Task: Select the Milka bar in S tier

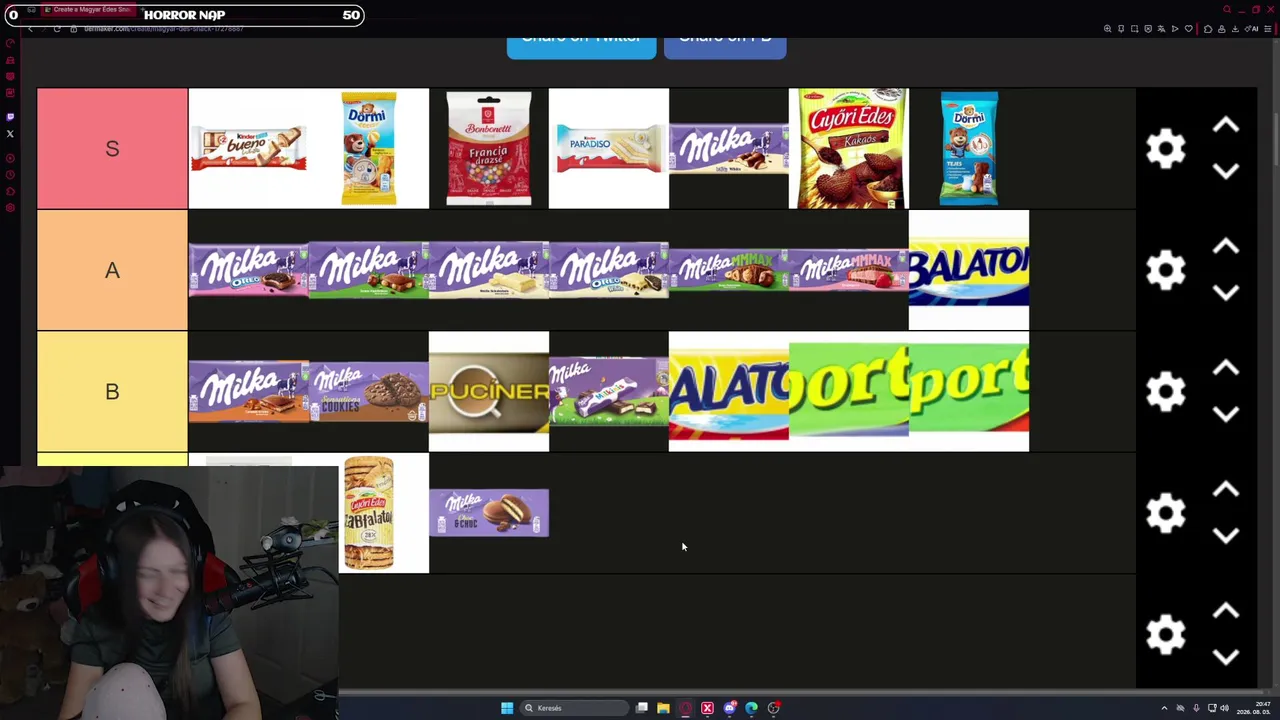Action: click(x=729, y=148)
